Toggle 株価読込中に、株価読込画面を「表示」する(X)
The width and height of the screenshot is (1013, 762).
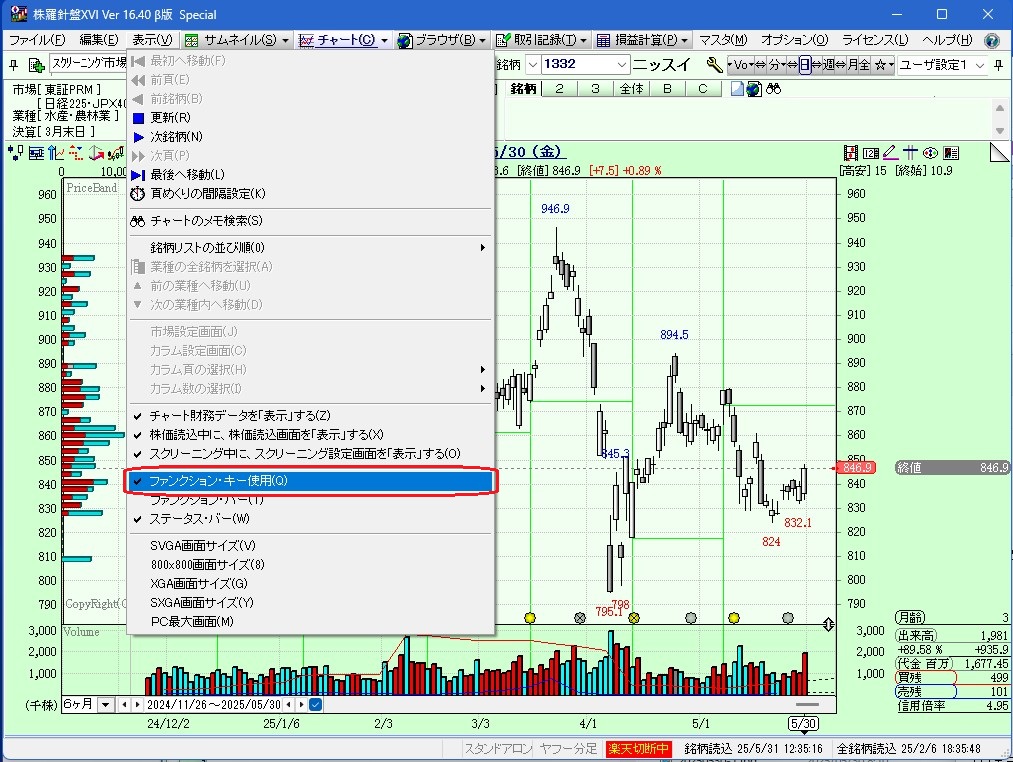pos(310,435)
